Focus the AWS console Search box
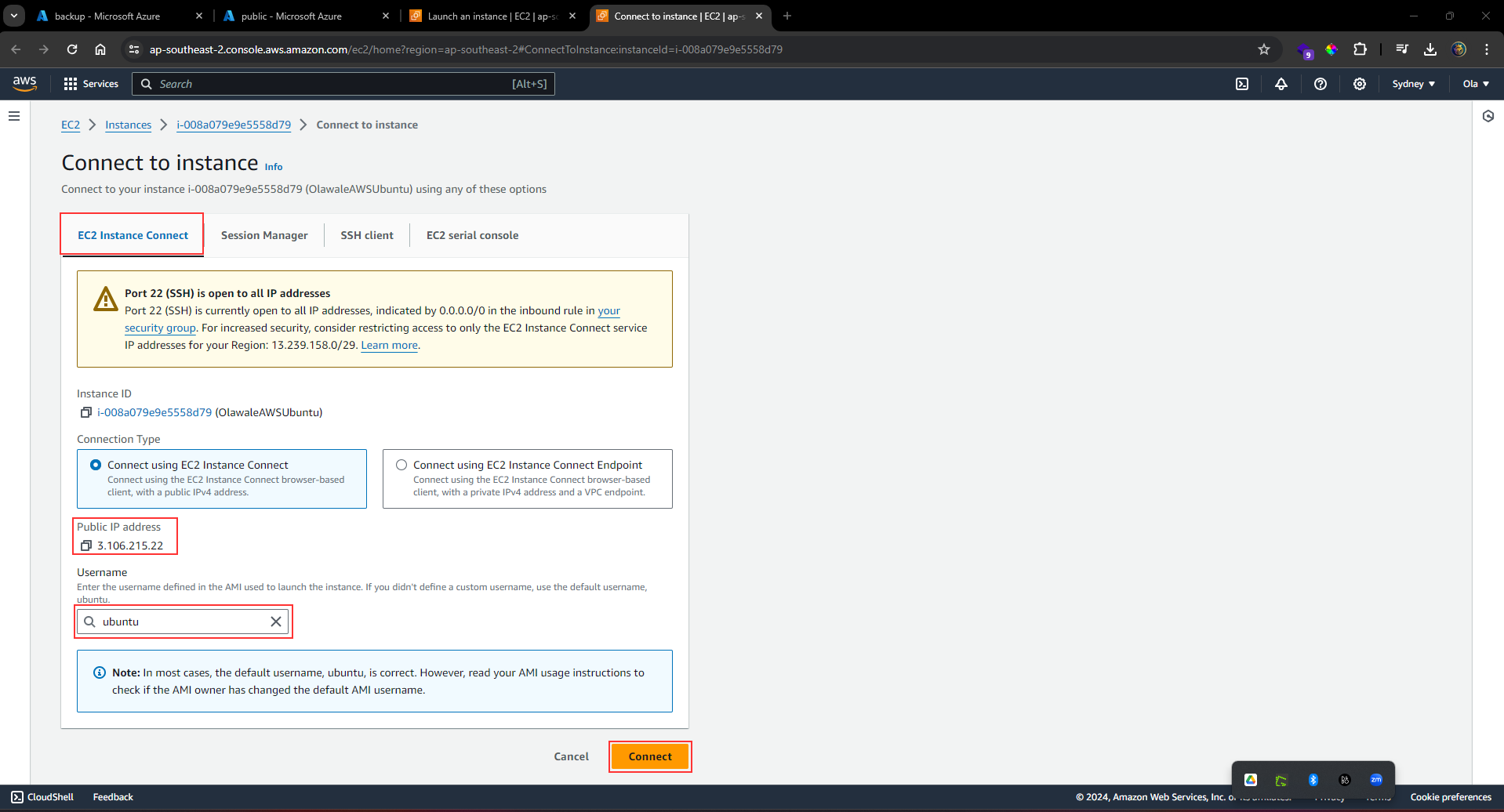Image resolution: width=1504 pixels, height=812 pixels. point(343,84)
